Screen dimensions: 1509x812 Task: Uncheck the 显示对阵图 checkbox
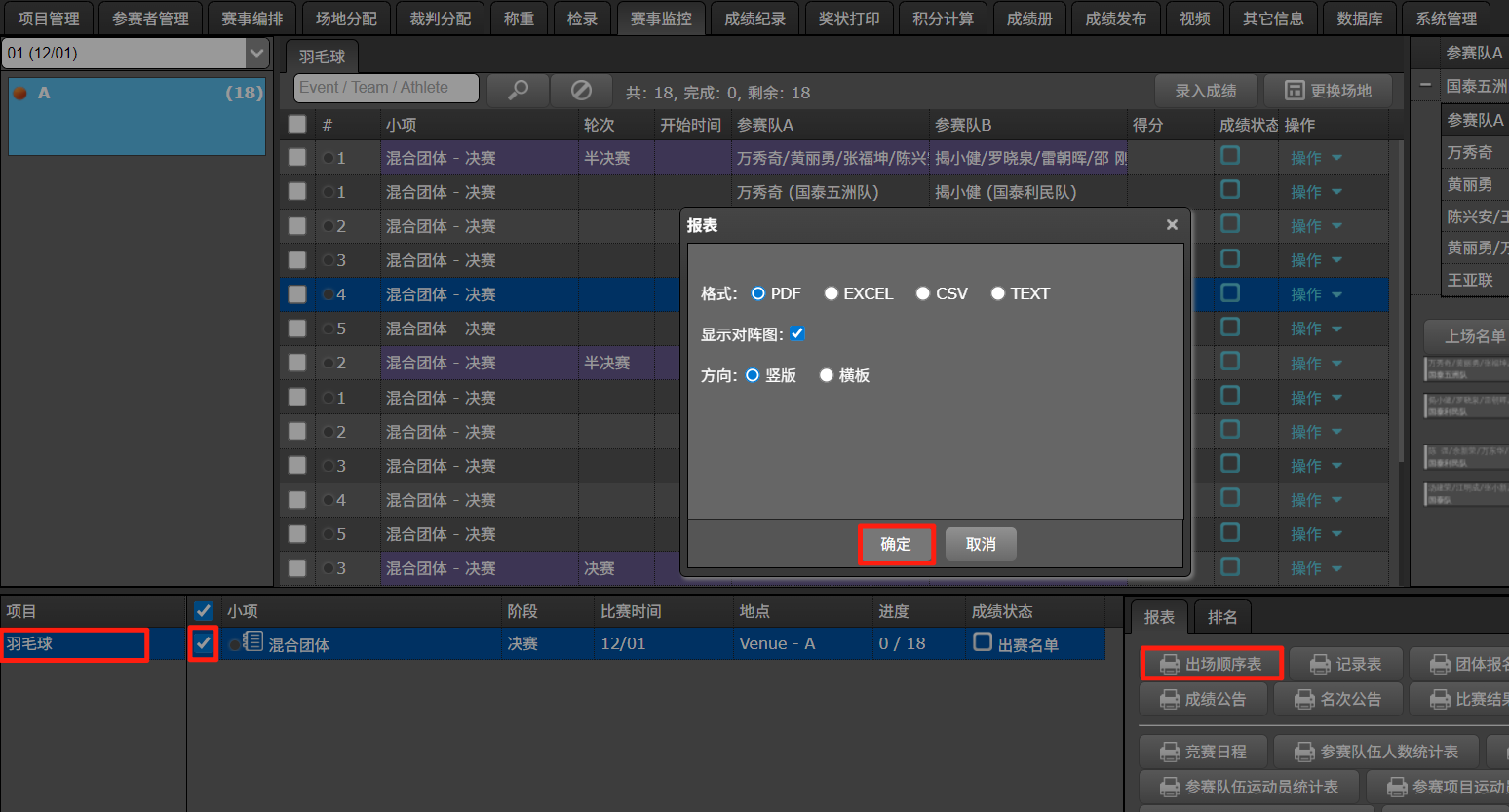click(x=797, y=333)
